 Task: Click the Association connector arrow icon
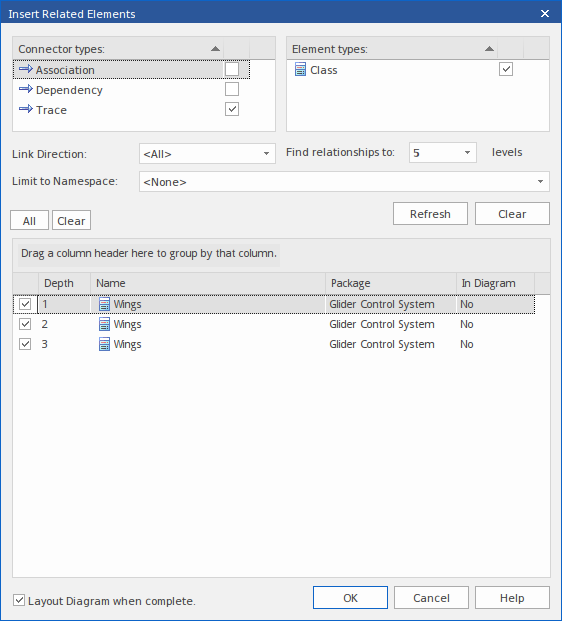pos(26,69)
